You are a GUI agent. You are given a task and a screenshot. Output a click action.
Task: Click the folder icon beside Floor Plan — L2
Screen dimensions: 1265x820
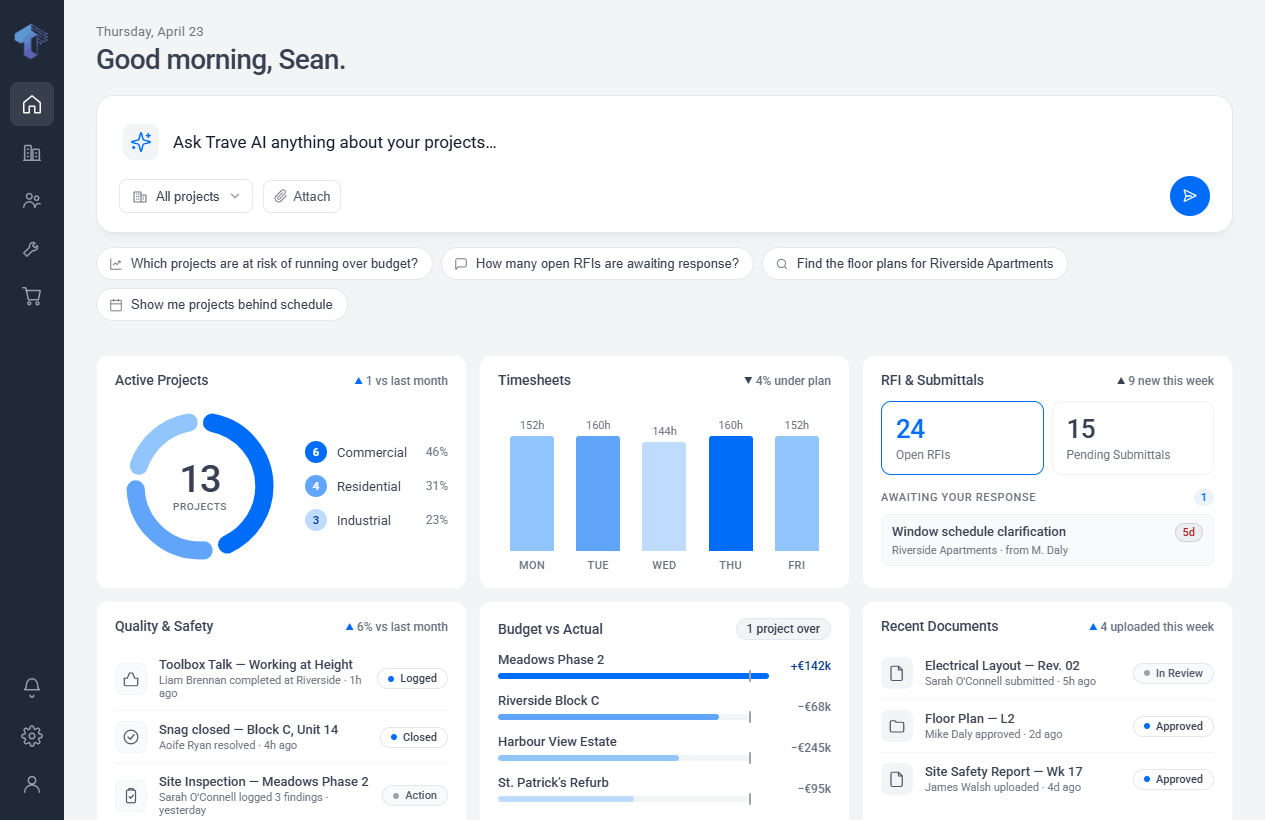(x=897, y=726)
